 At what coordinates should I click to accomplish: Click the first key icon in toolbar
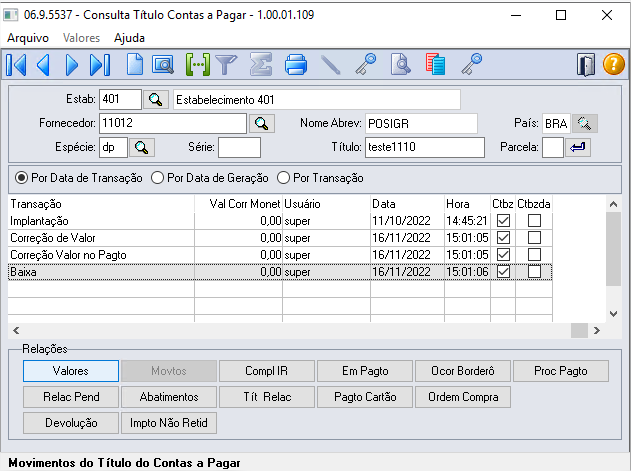point(365,64)
